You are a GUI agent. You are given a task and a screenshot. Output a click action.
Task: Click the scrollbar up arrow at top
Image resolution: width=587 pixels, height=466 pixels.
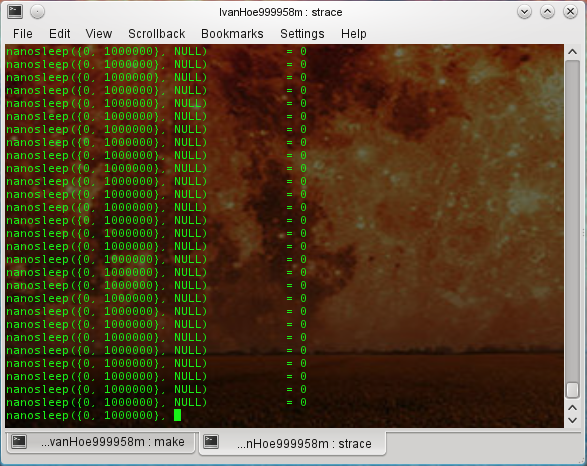click(572, 52)
